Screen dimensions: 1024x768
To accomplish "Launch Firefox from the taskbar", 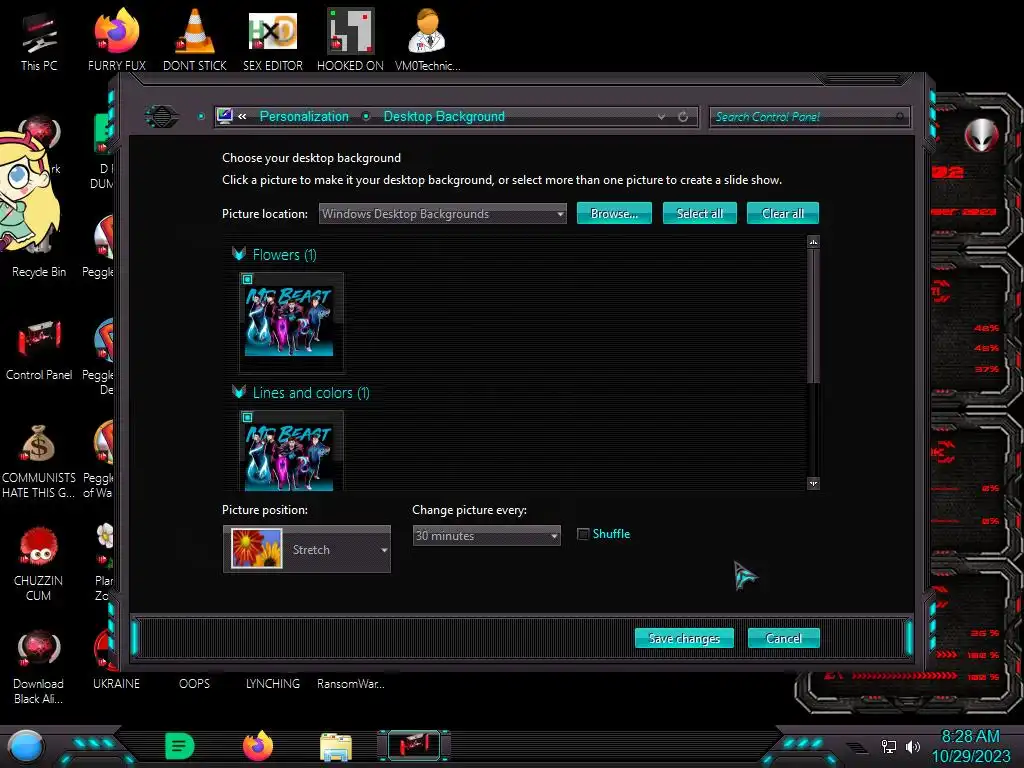I will [x=258, y=746].
